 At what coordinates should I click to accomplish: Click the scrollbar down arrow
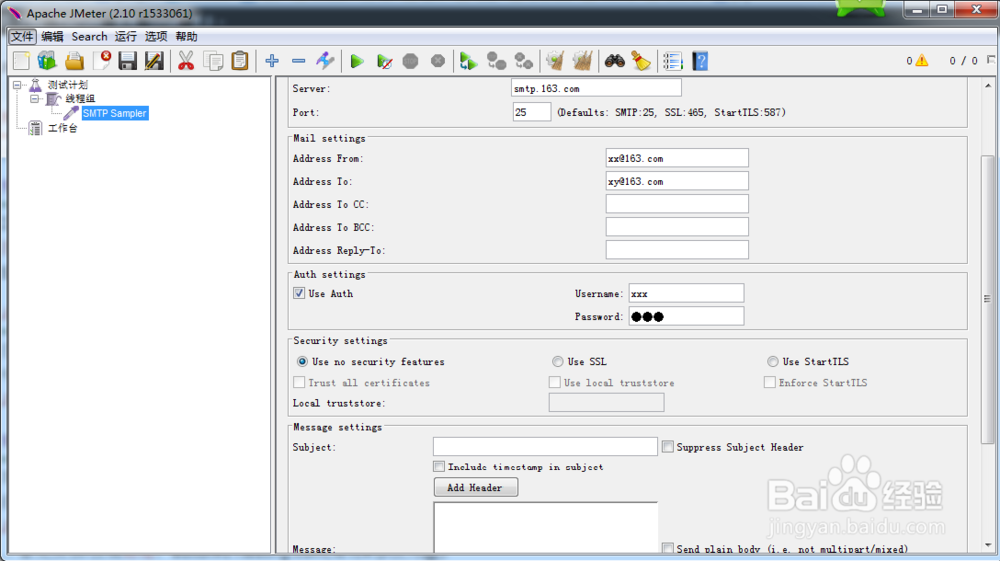tap(987, 546)
